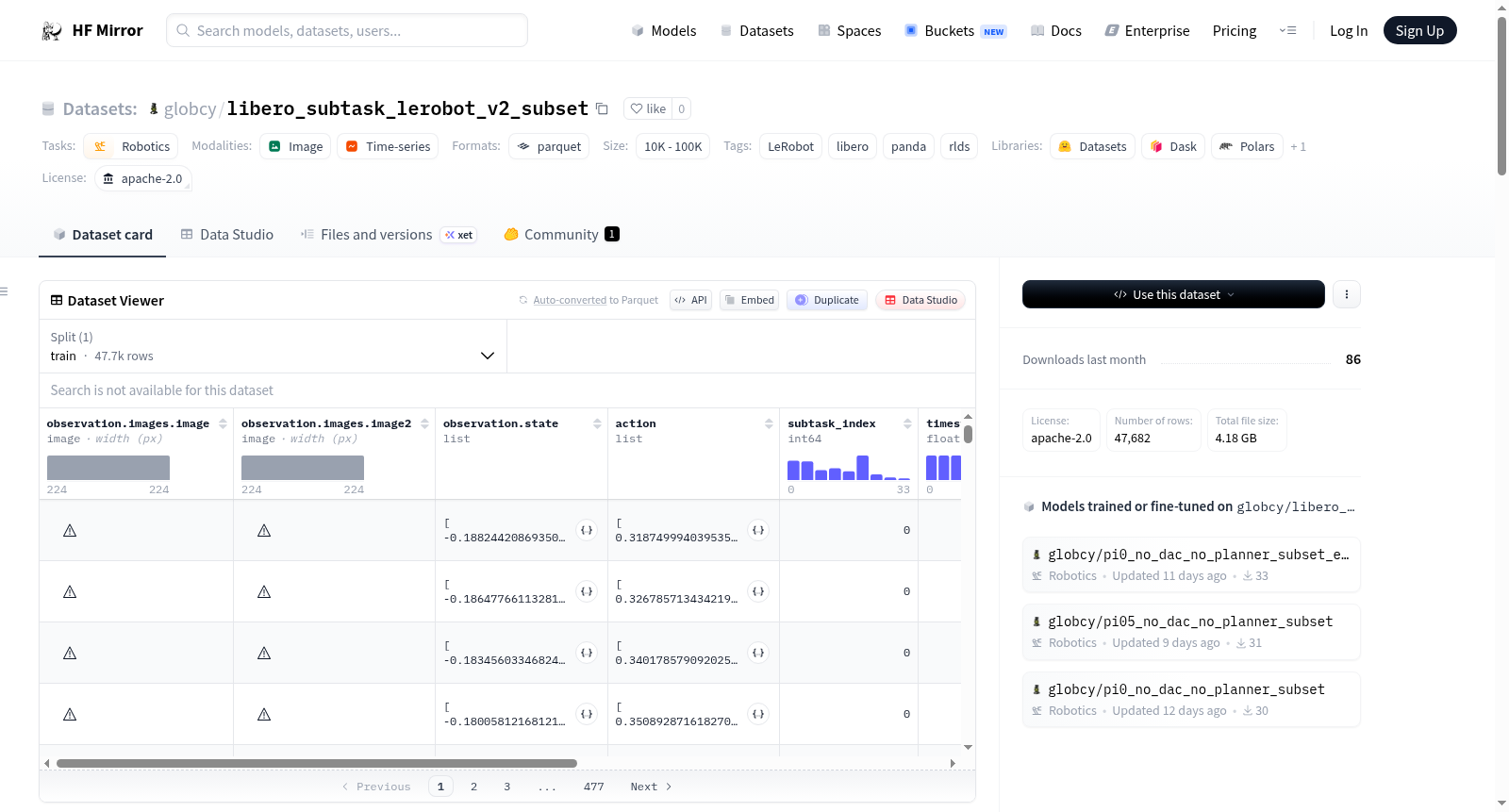Go to Datasets in the navigation
Image resolution: width=1509 pixels, height=812 pixels.
coord(757,31)
